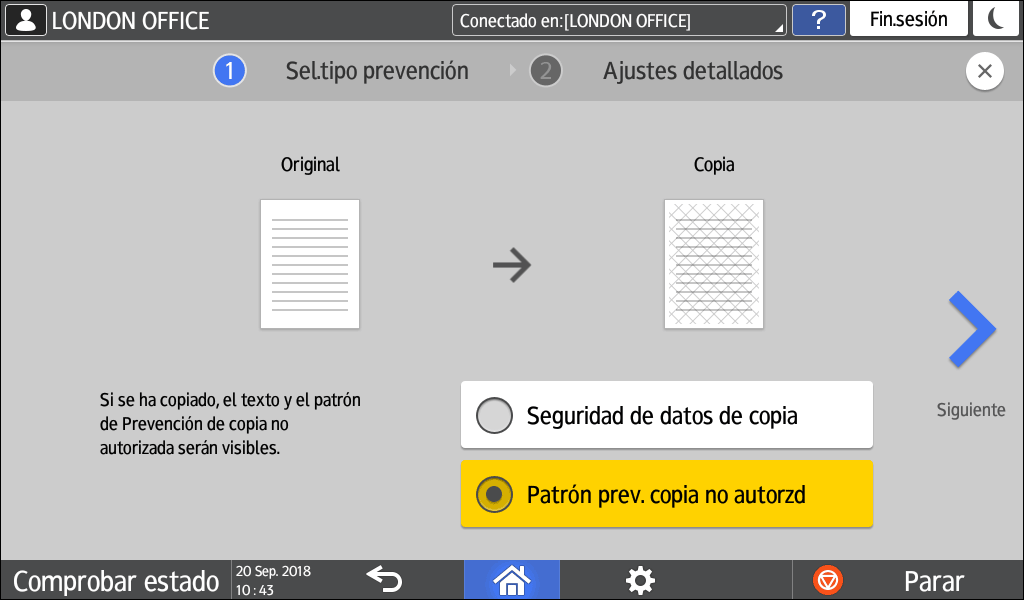The image size is (1024, 600).
Task: Click the user profile icon
Action: [x=25, y=20]
